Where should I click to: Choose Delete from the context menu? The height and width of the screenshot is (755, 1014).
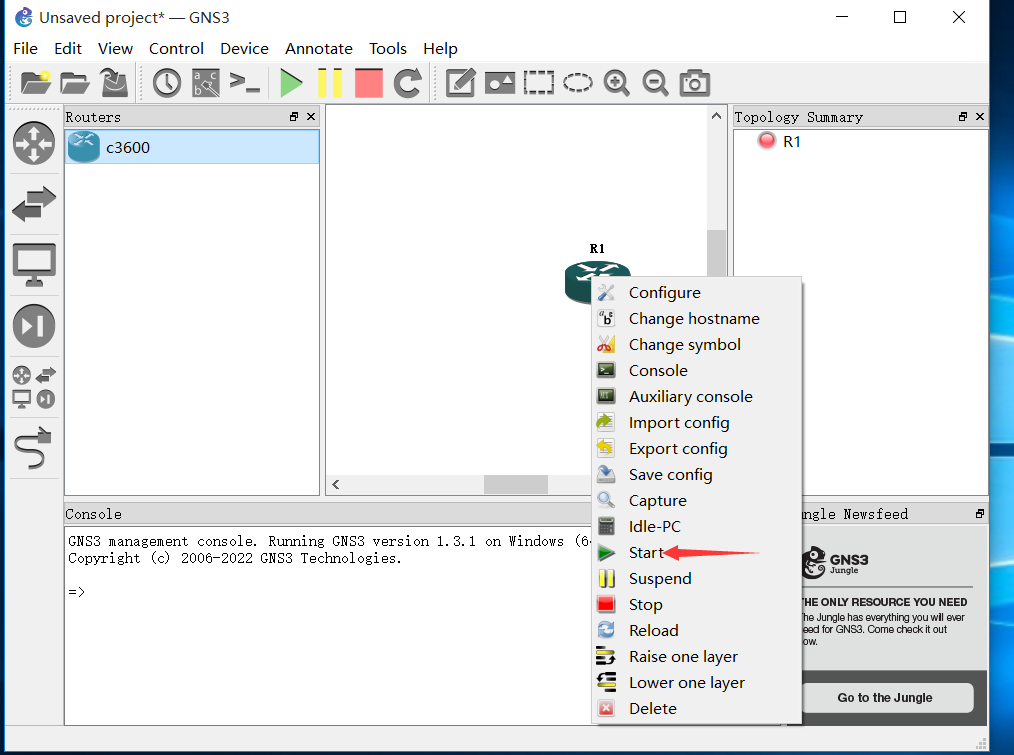click(x=696, y=708)
